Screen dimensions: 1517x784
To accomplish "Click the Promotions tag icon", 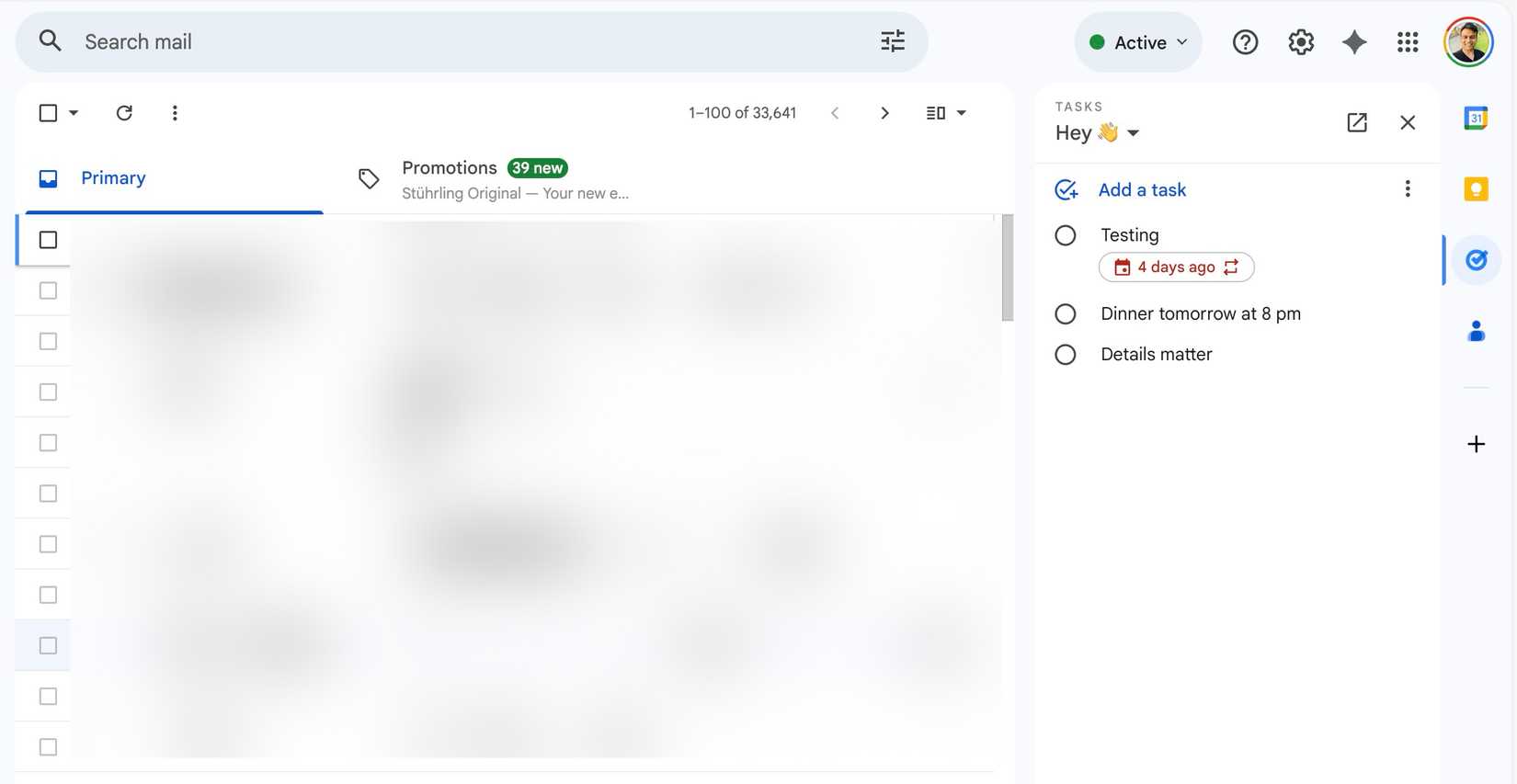I will coord(369,178).
